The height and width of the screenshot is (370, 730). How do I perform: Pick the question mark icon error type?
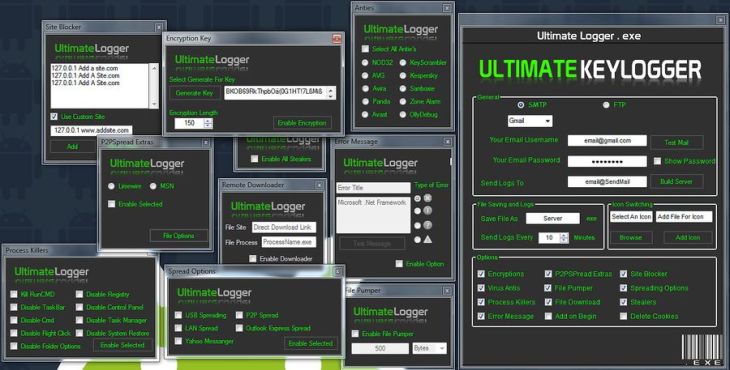427,225
